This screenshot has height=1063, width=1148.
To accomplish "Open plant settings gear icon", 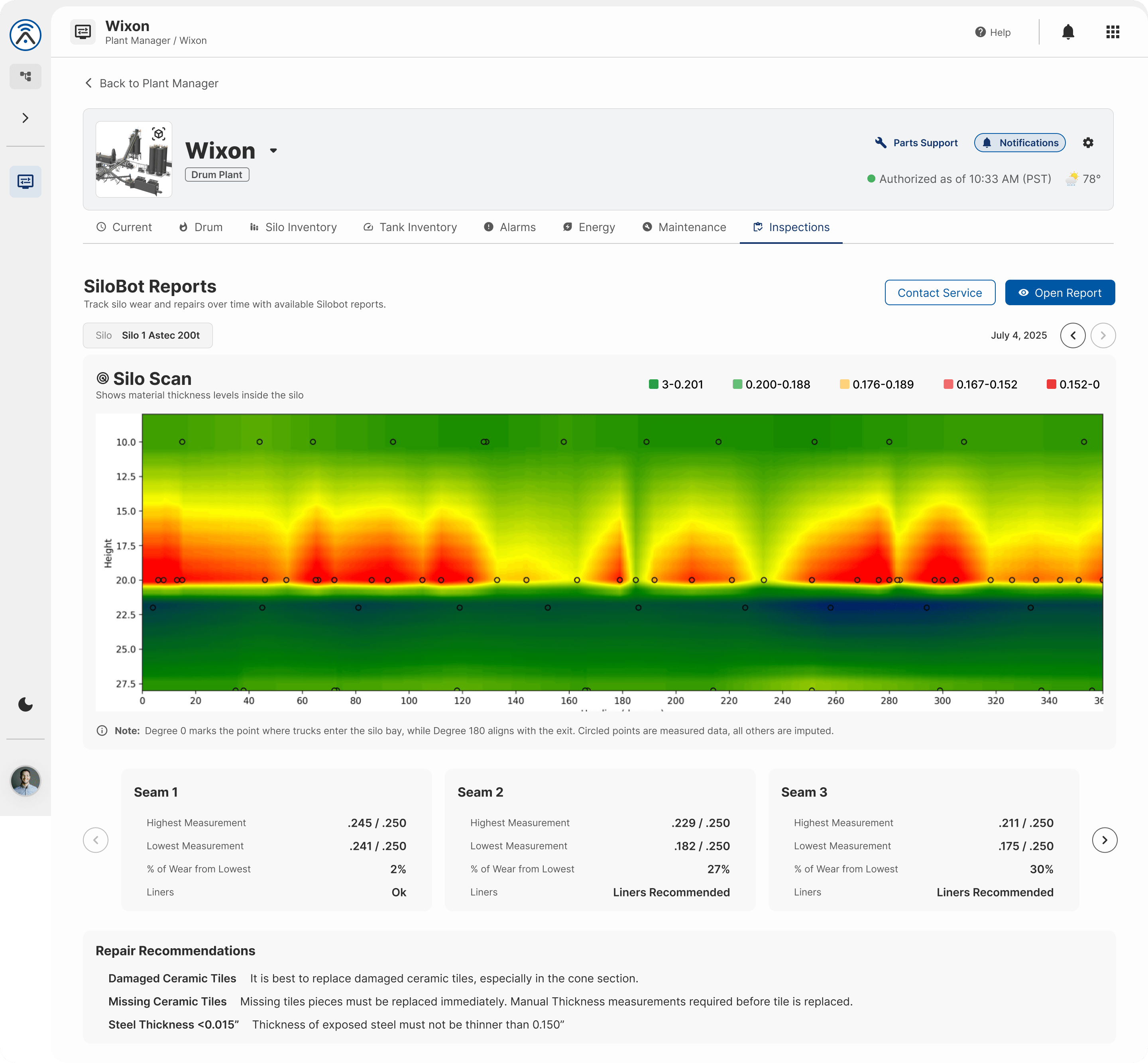I will tap(1087, 143).
